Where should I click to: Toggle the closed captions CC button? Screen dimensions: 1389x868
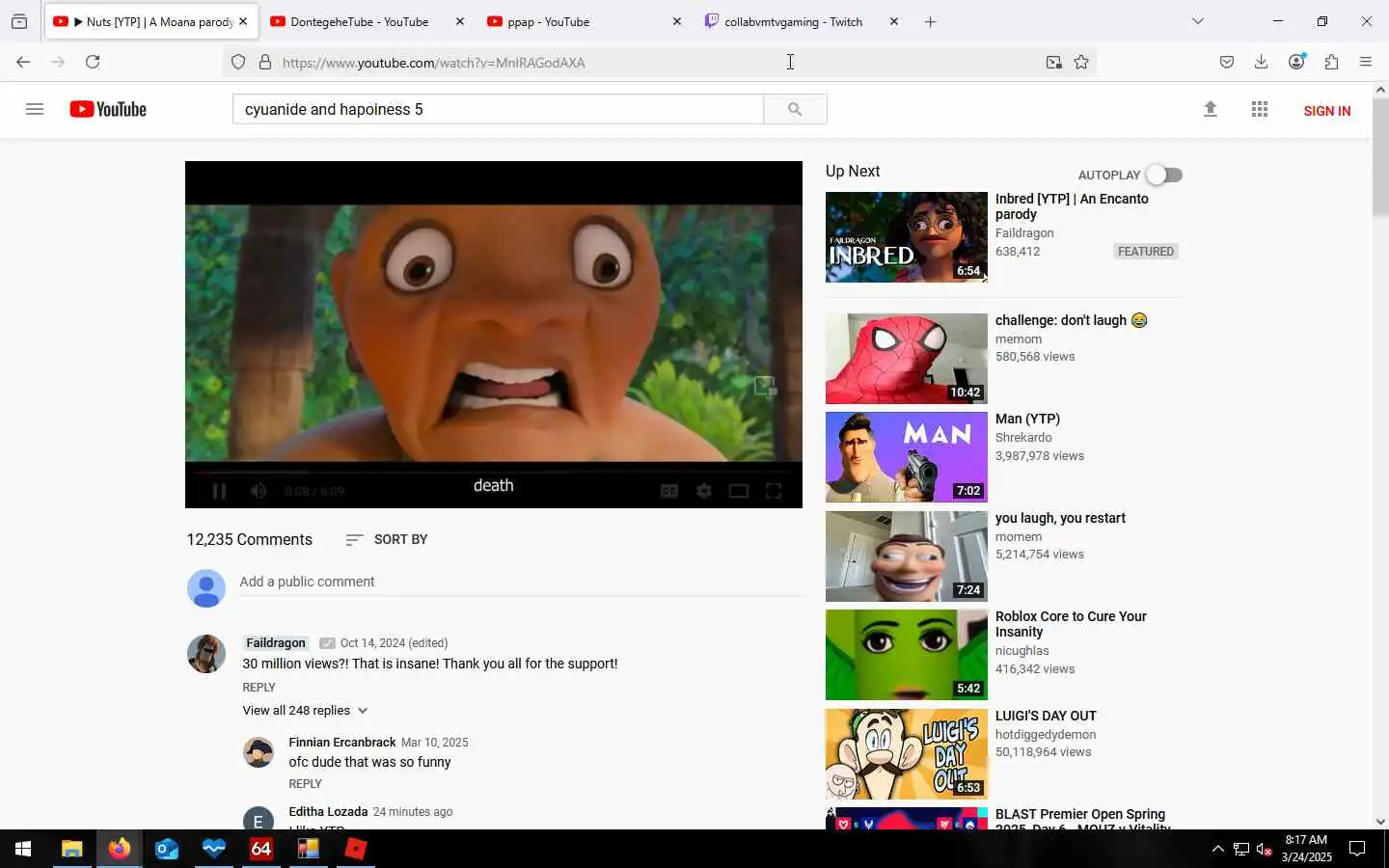point(669,491)
